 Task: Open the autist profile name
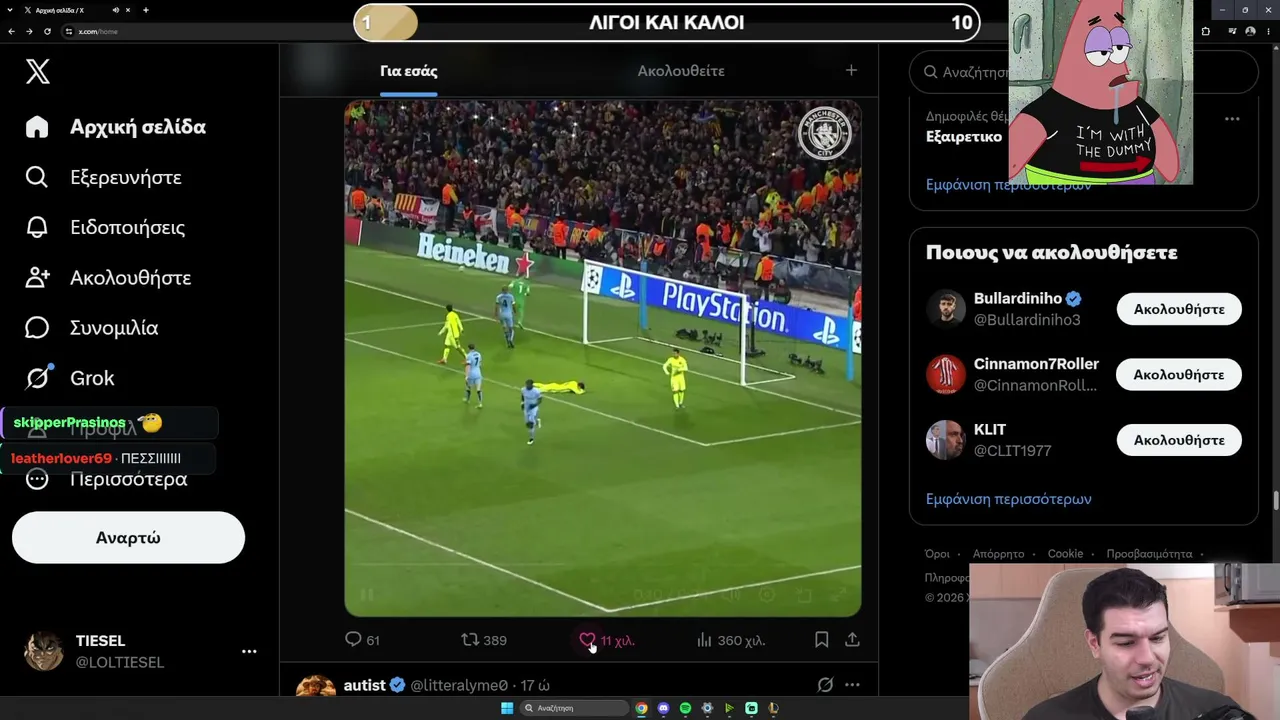click(x=365, y=685)
